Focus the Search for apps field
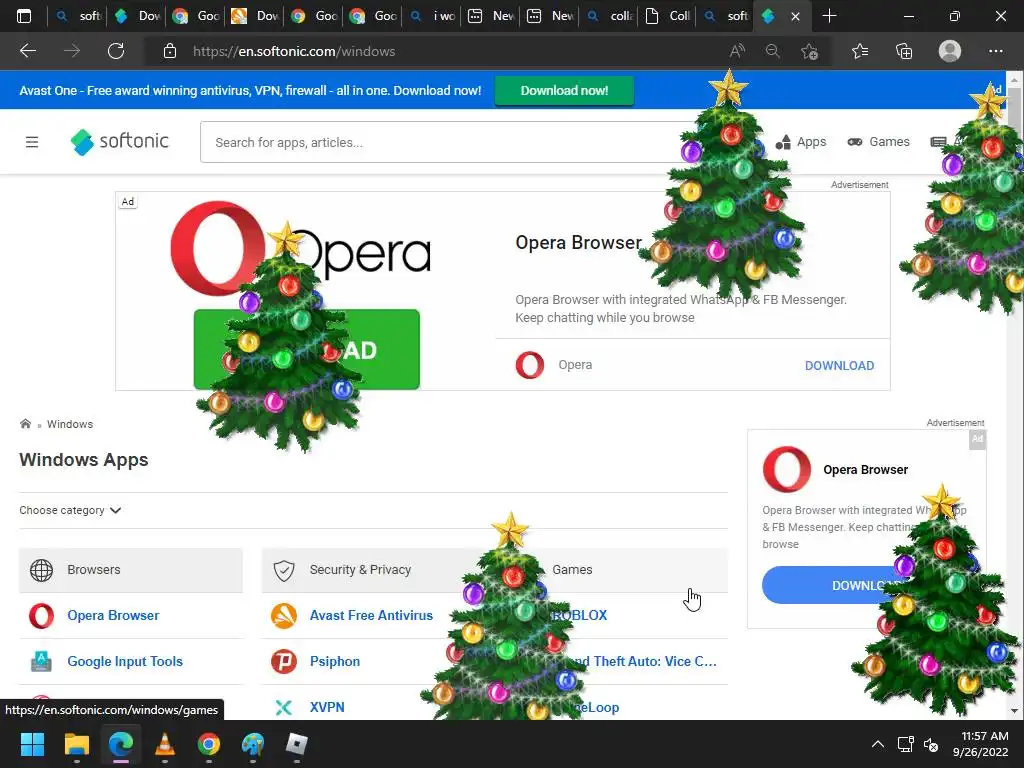 (444, 142)
